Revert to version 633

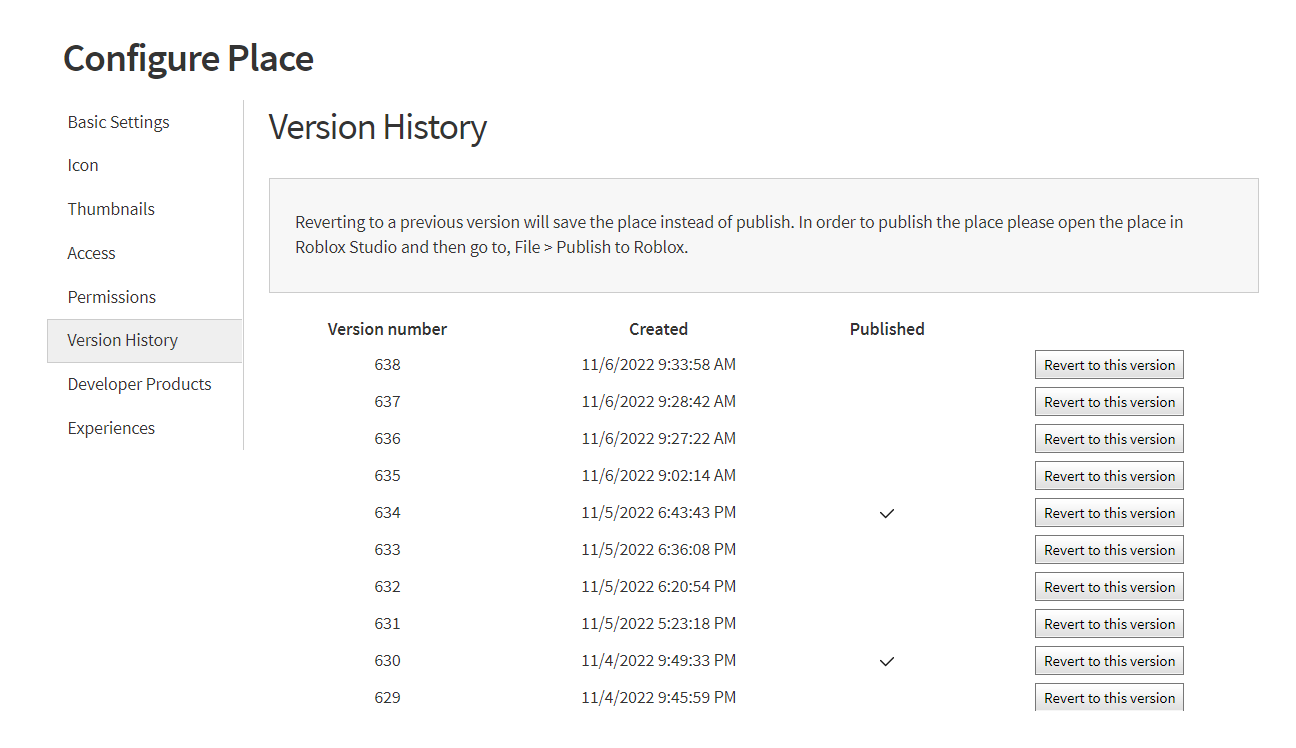1109,550
